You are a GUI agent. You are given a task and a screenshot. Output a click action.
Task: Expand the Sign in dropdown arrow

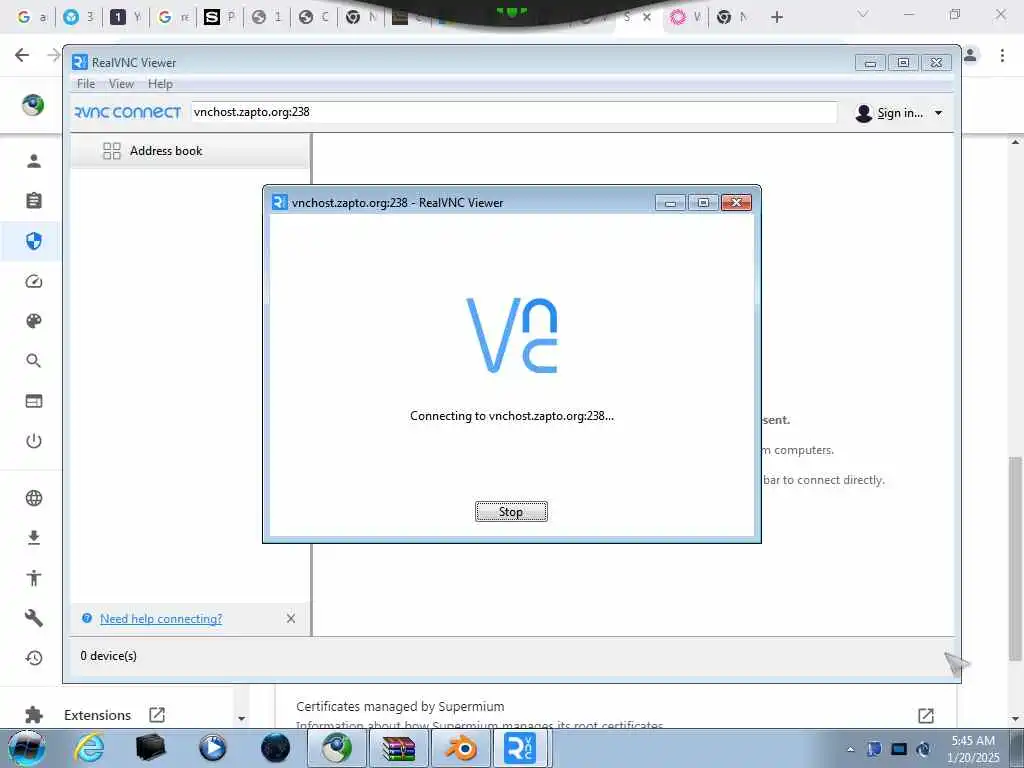coord(938,113)
